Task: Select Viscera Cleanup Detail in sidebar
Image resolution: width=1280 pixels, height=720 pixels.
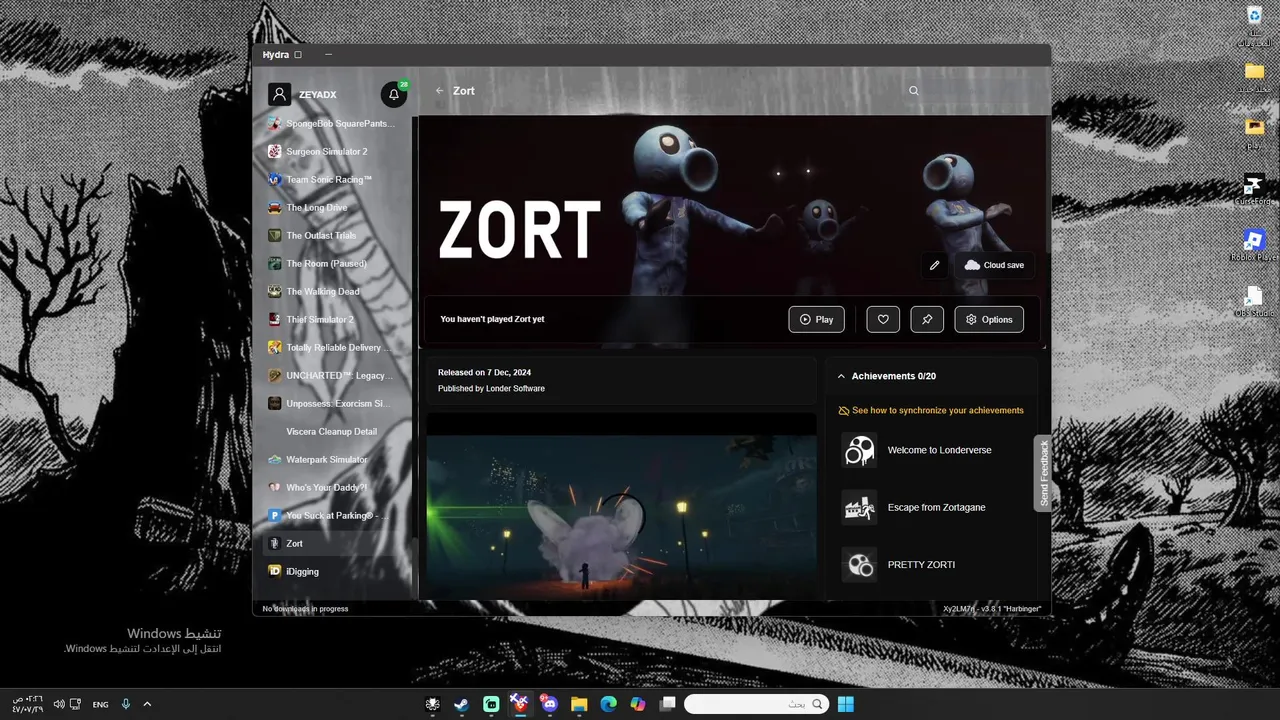Action: point(334,431)
